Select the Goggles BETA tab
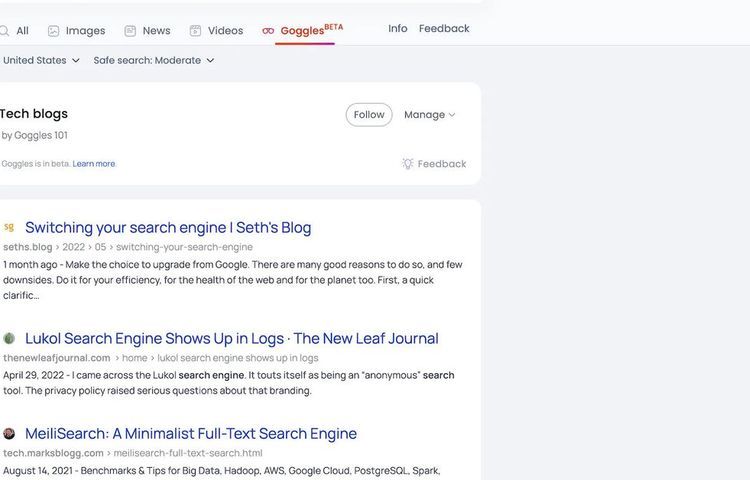Screen dimensions: 750x480 click(x=303, y=31)
